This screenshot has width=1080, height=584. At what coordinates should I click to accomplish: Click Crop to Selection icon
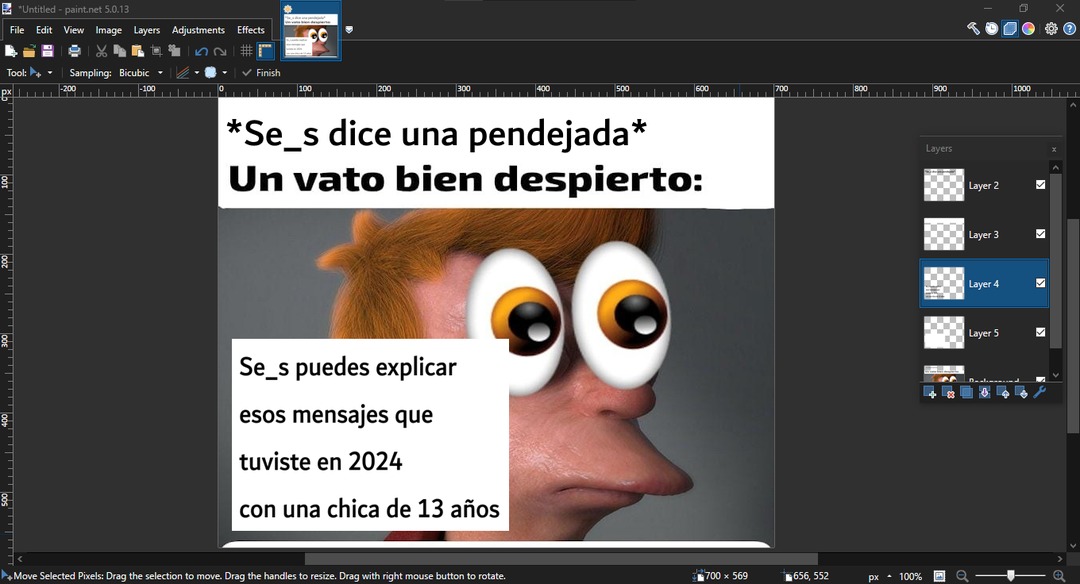156,51
